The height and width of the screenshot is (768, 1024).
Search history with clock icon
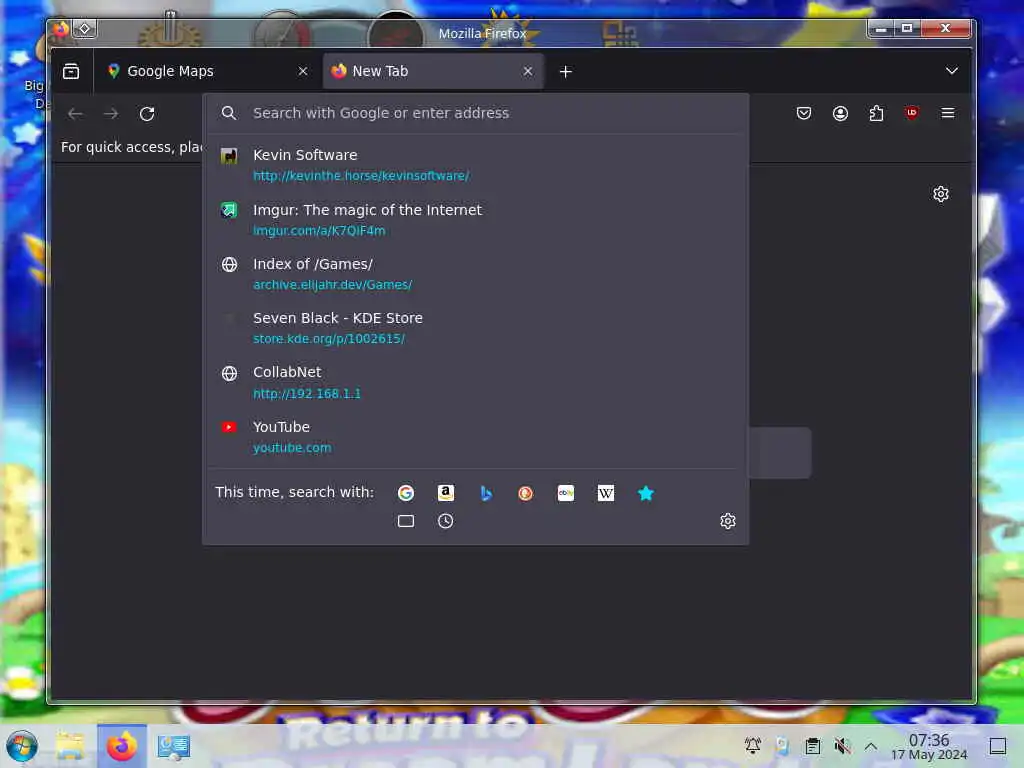[x=445, y=521]
